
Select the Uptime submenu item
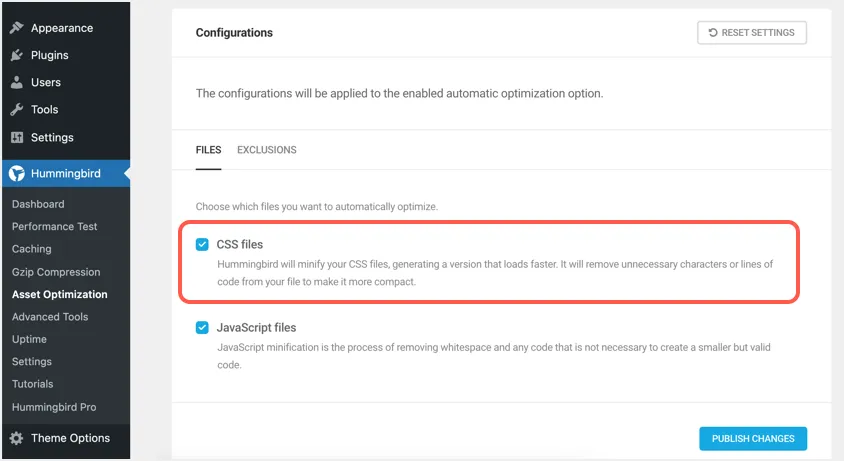(x=30, y=339)
